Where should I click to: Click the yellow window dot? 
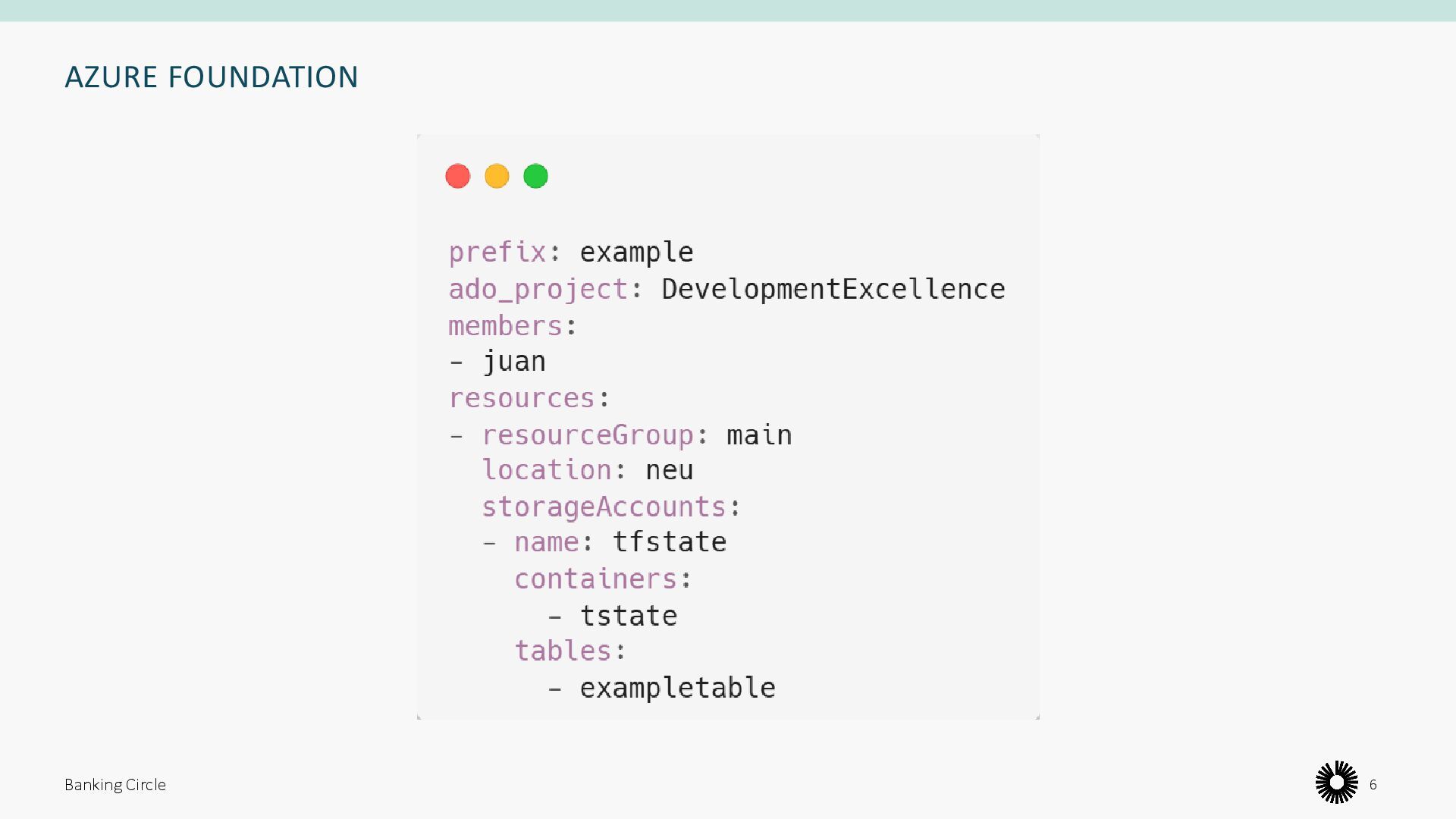pyautogui.click(x=497, y=176)
